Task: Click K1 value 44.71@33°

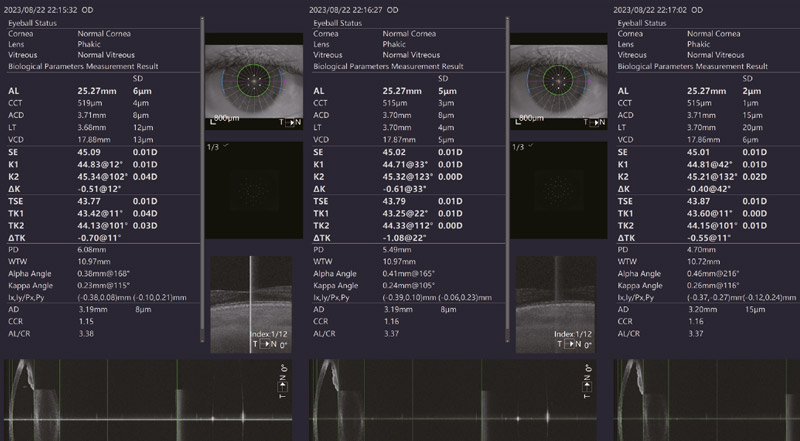Action: tap(405, 164)
